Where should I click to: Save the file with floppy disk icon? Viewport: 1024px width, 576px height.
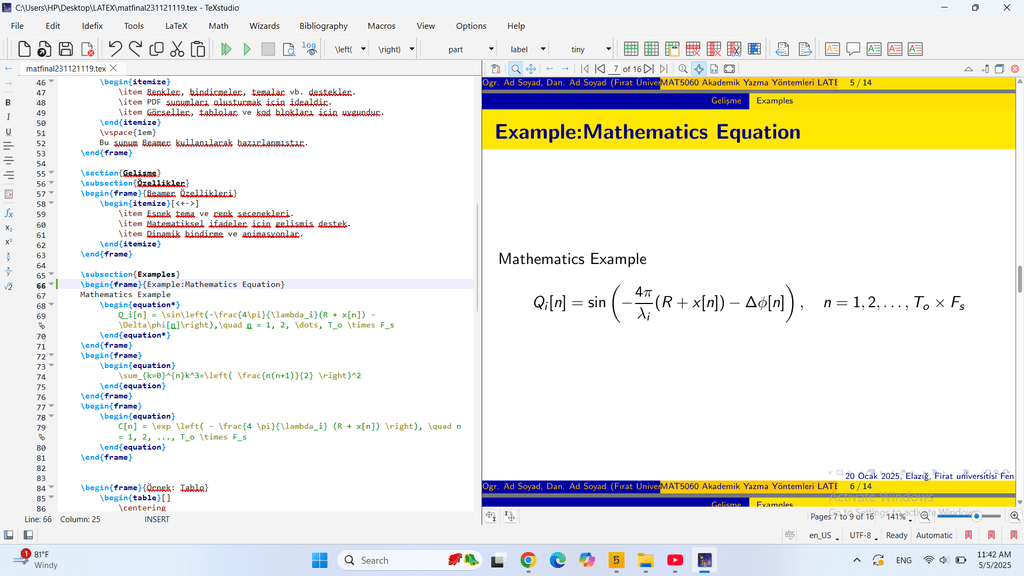pyautogui.click(x=65, y=49)
